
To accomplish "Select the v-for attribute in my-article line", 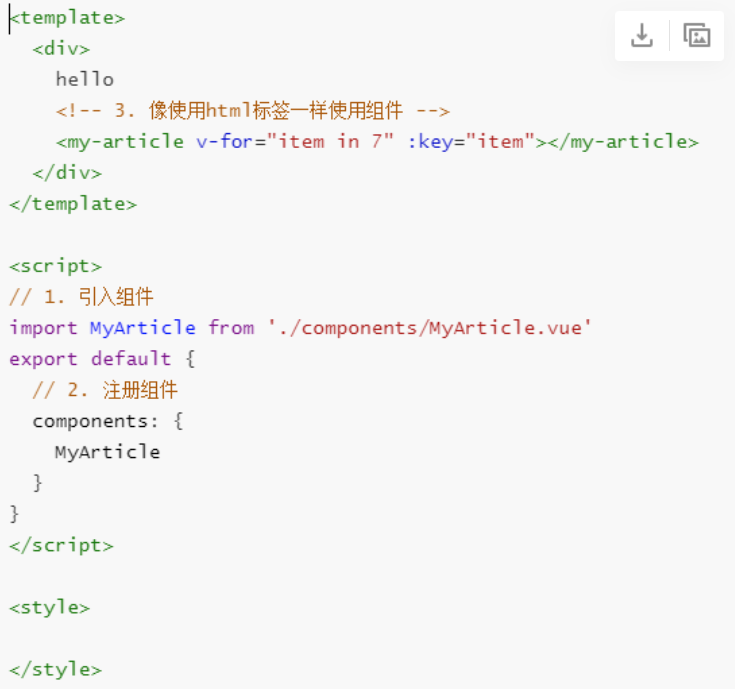I will [225, 142].
